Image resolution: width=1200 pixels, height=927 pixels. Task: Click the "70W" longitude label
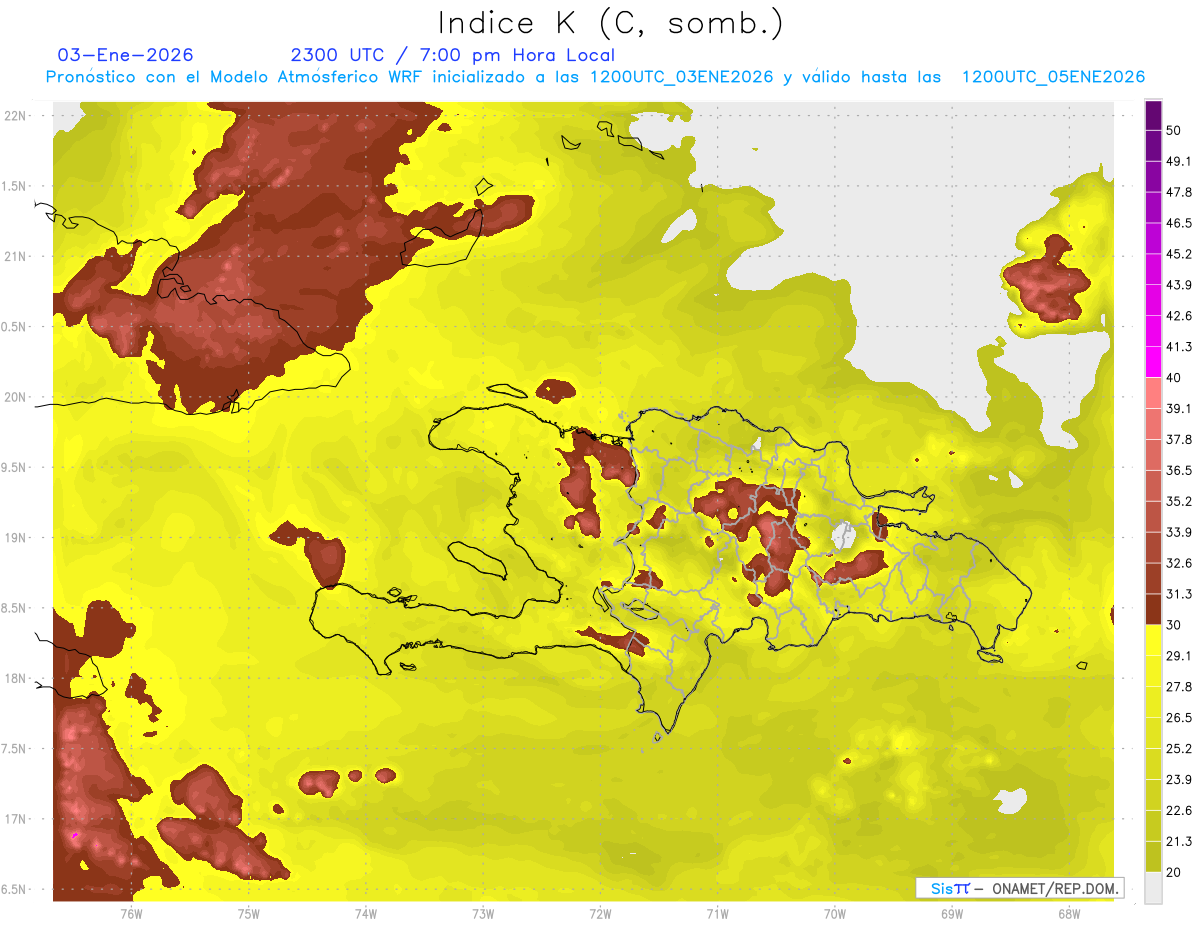835,913
